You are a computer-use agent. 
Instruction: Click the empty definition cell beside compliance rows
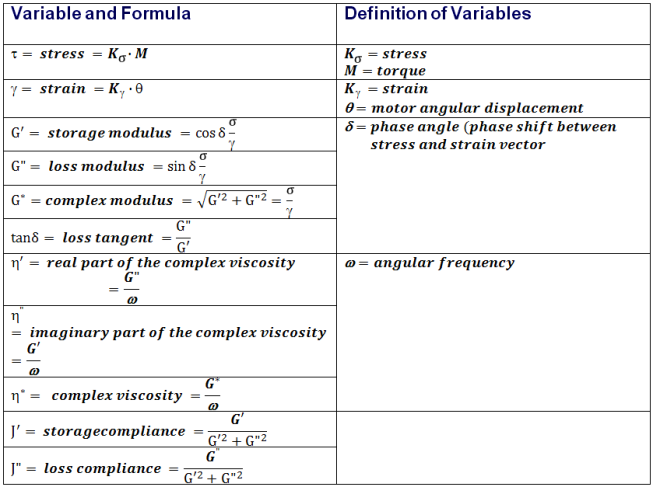(493, 448)
